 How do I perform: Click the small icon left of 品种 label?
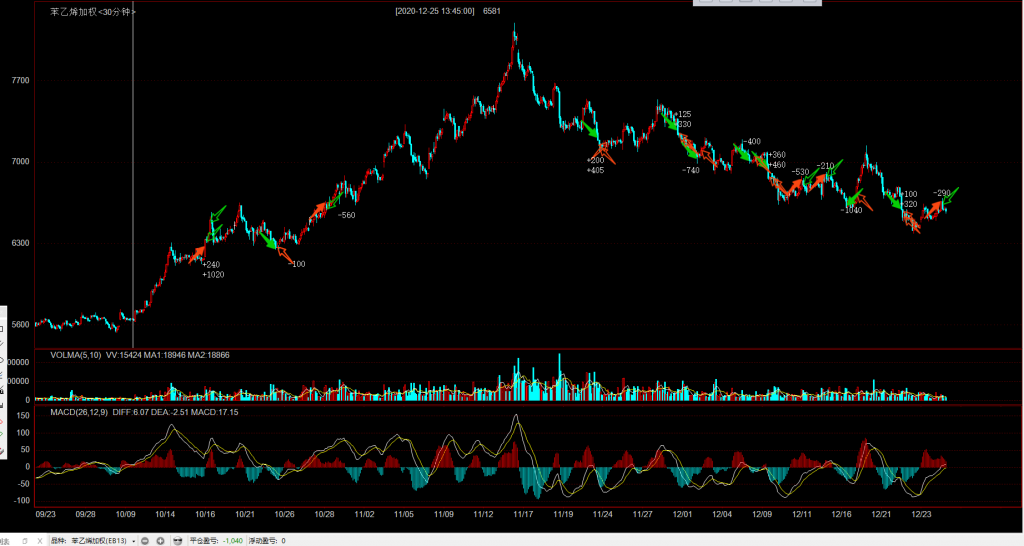[25, 540]
